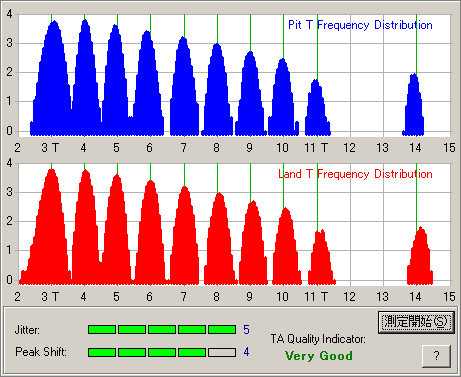Click the red 14T peak in Land chart
Viewport: 461px width, 377px height.
420,256
